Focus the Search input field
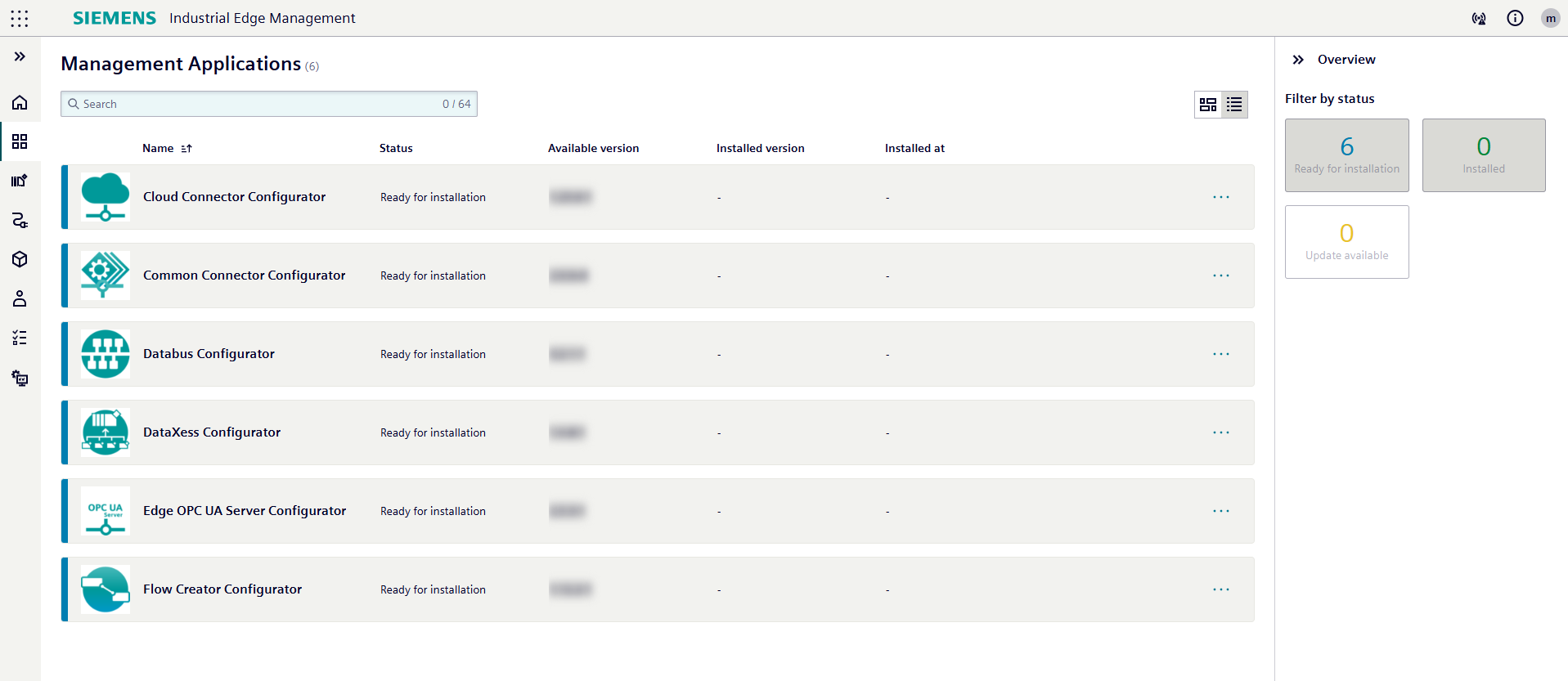Image resolution: width=1568 pixels, height=681 pixels. coord(269,104)
